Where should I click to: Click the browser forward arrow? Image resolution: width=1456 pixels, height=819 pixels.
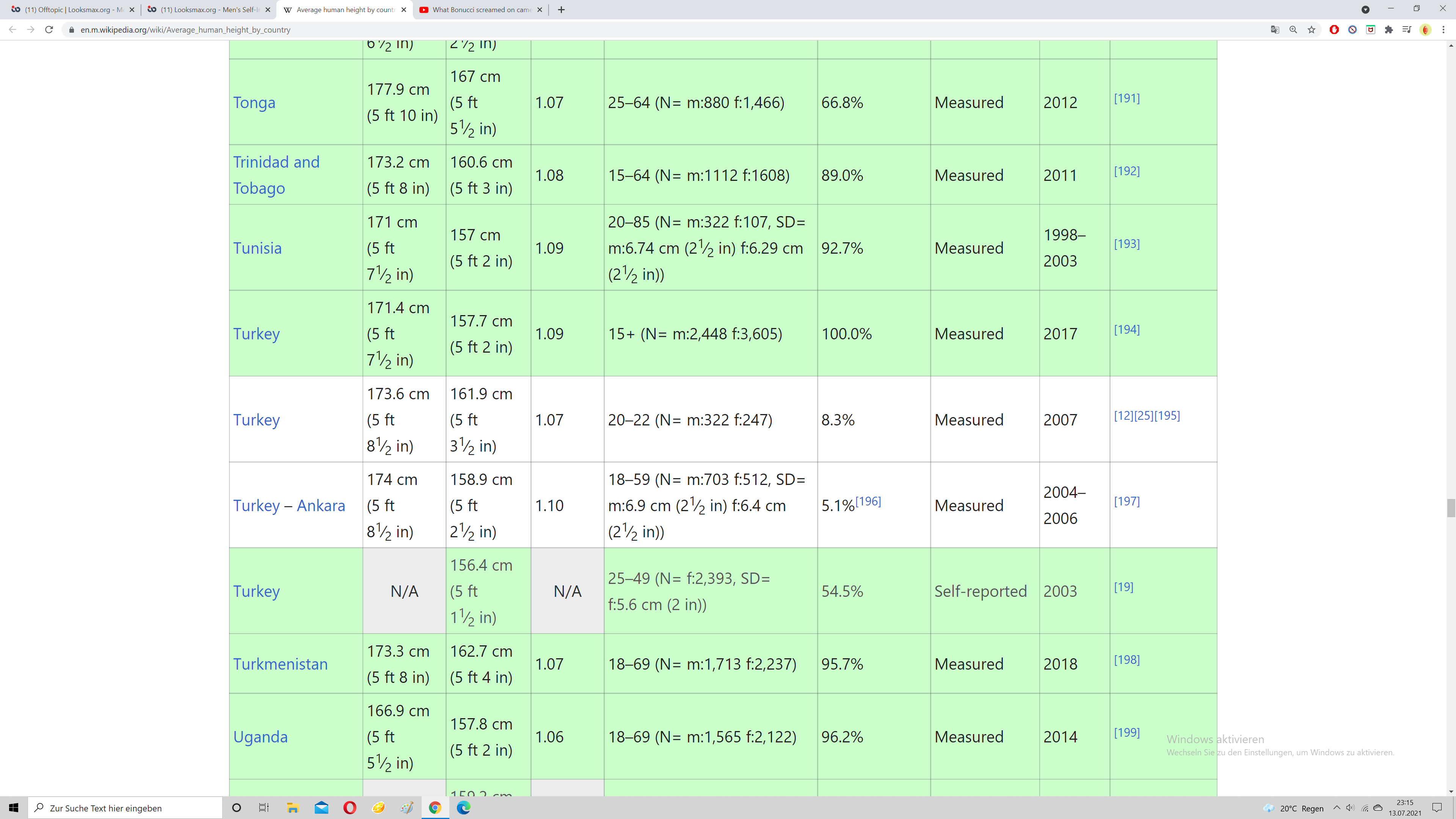[31, 30]
